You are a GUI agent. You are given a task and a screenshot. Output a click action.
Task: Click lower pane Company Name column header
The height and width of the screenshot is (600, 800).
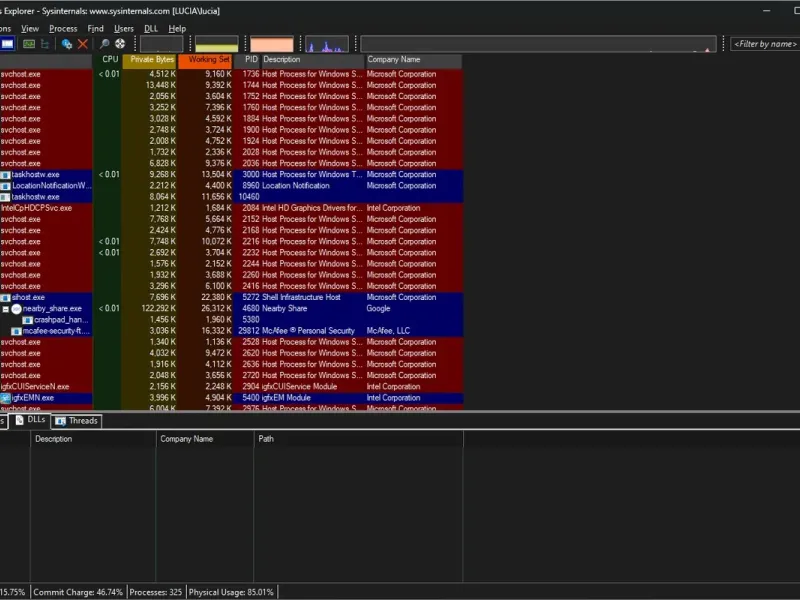pos(205,439)
